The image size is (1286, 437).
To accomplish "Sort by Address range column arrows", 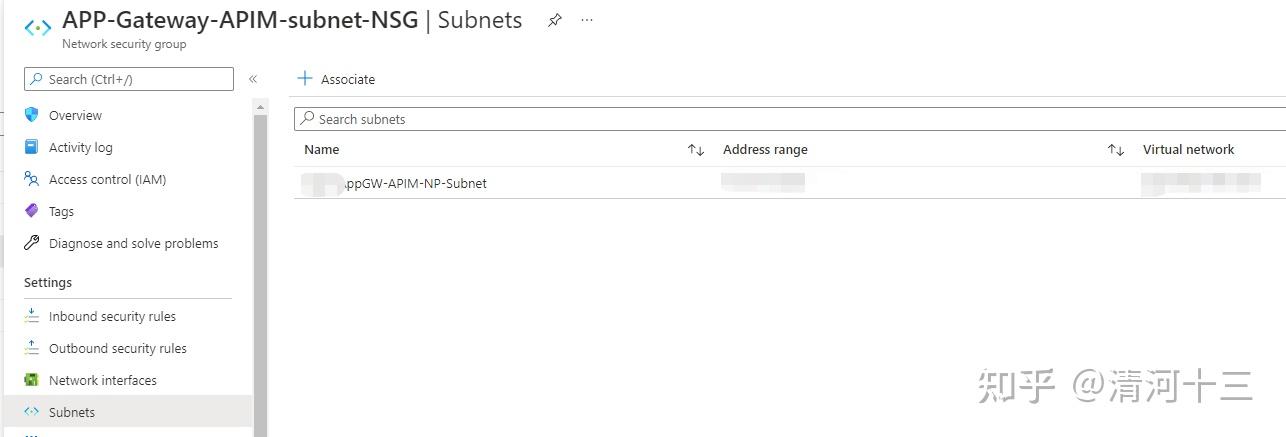I will tap(1116, 150).
